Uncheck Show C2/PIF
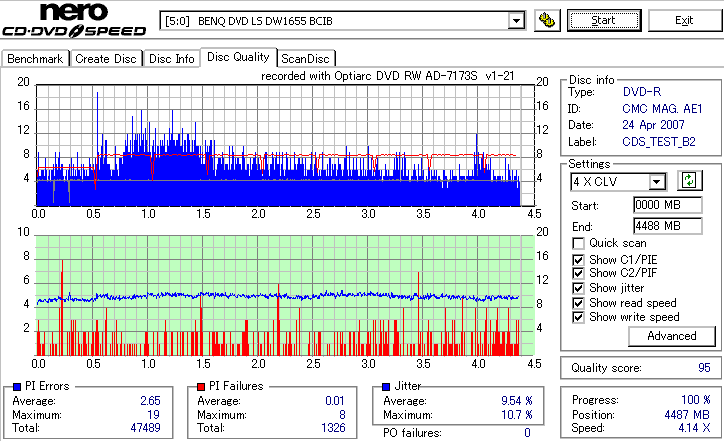The height and width of the screenshot is (441, 724). pos(578,273)
